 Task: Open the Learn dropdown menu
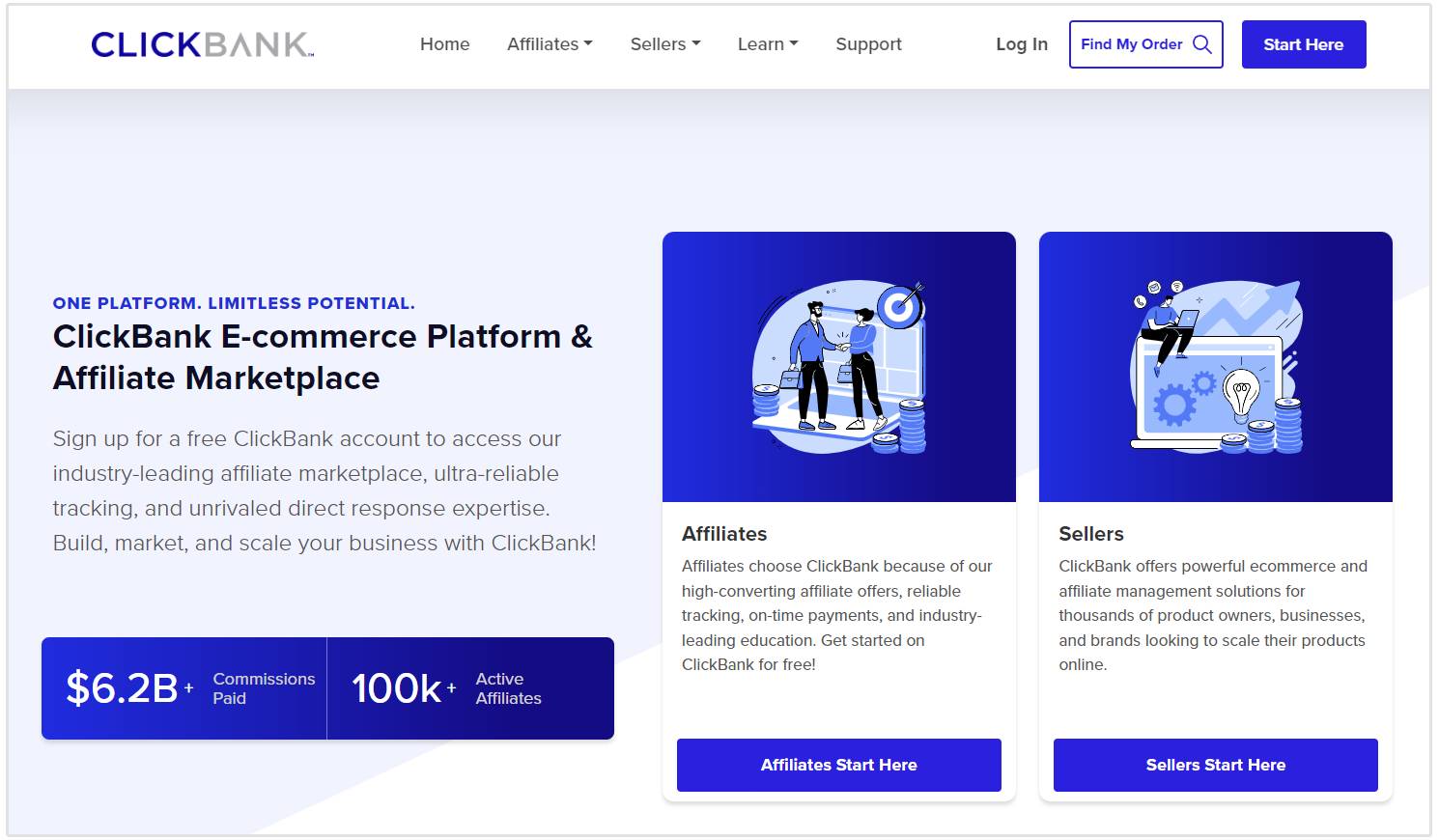point(767,44)
